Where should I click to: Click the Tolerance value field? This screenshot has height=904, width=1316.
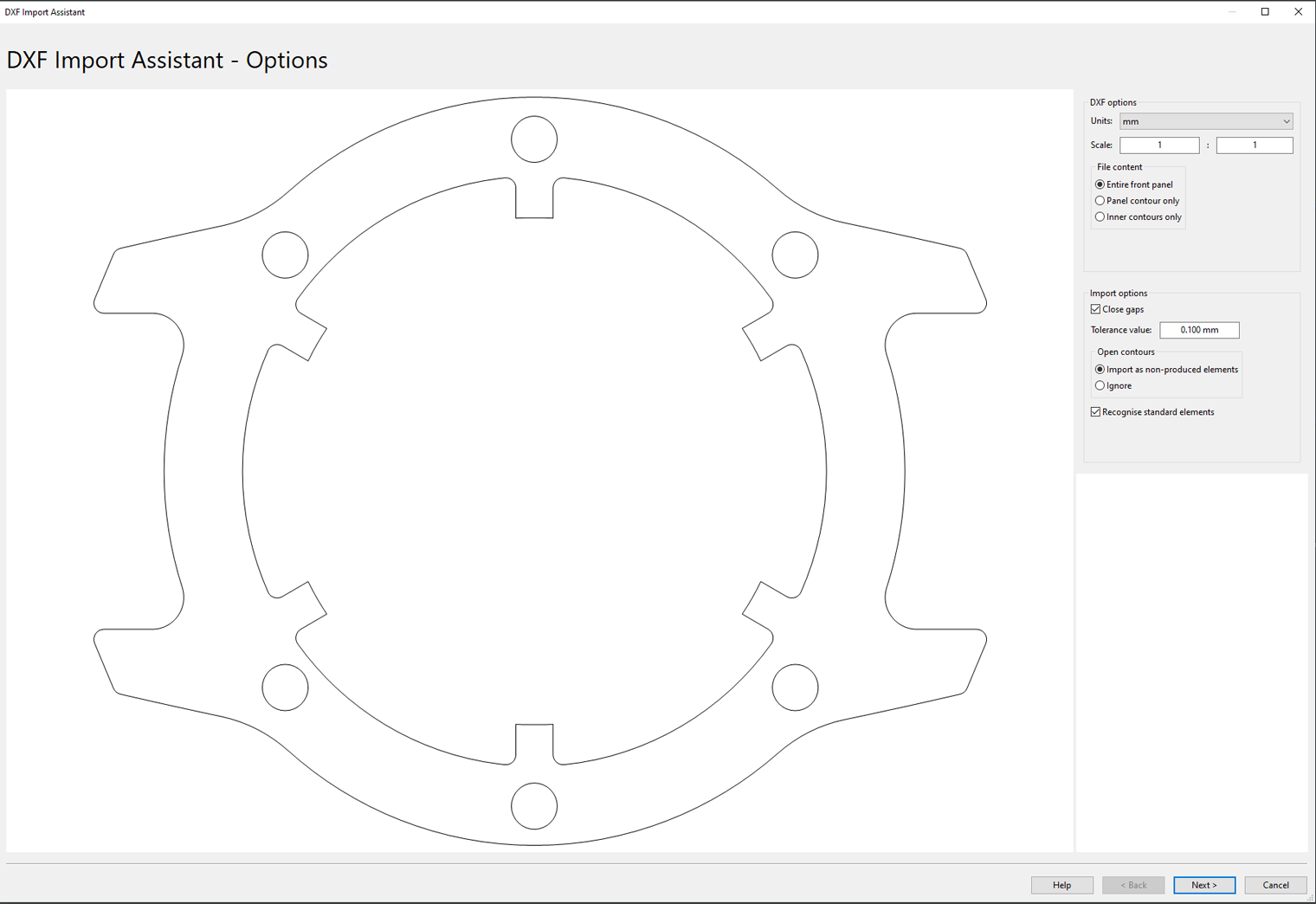(x=1199, y=330)
